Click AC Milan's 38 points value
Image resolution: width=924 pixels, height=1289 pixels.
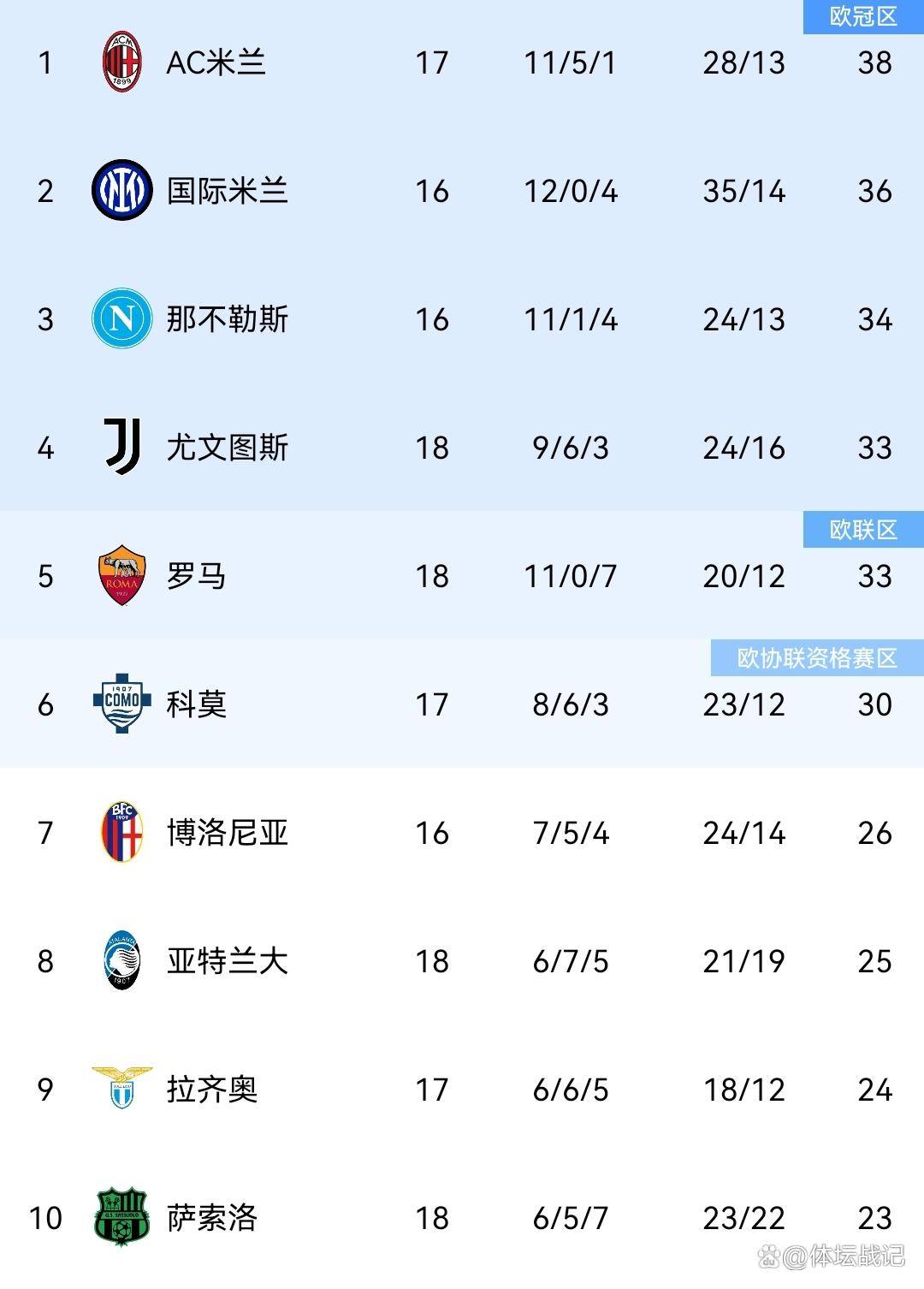click(x=874, y=62)
